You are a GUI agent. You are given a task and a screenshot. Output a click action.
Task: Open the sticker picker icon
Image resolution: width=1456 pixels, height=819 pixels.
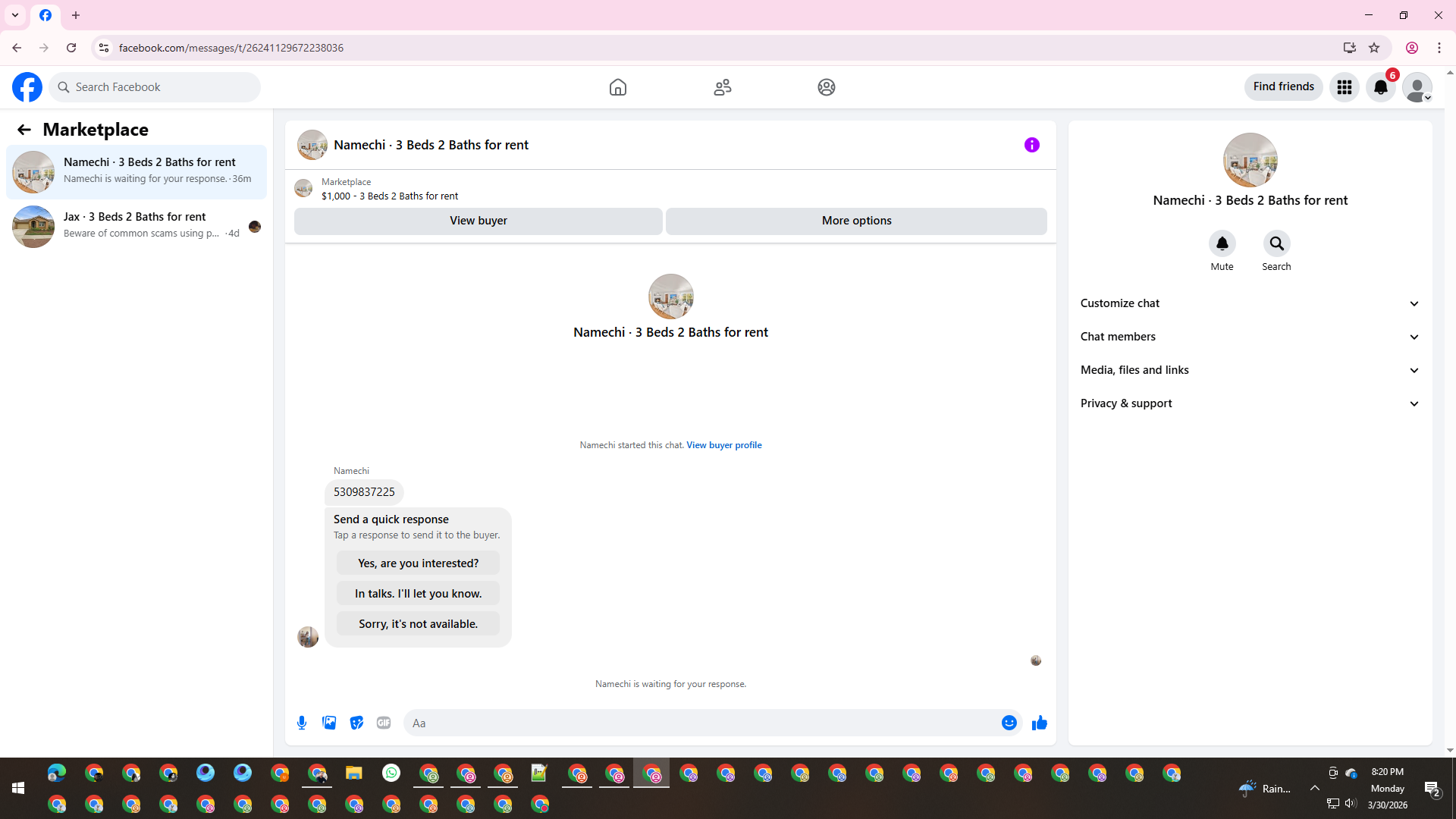pyautogui.click(x=356, y=723)
